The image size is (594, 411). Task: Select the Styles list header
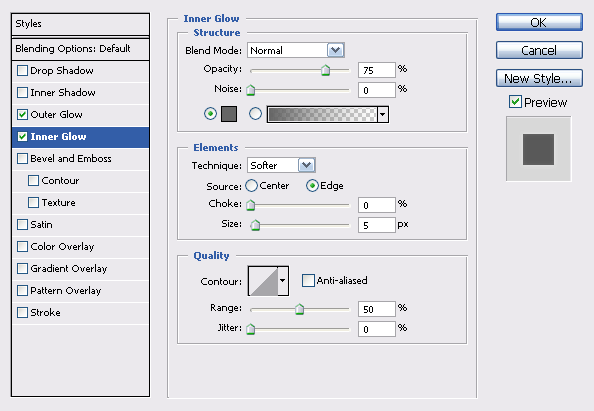pos(80,24)
